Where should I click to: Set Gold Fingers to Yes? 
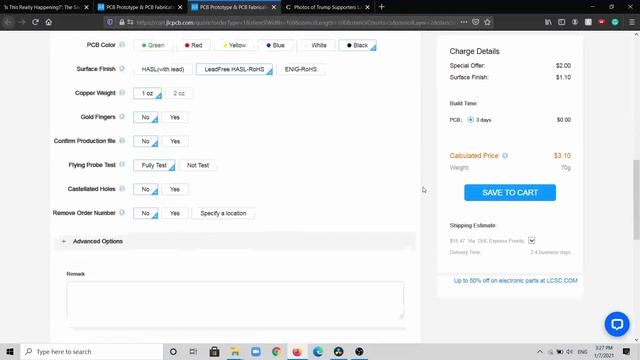(175, 117)
